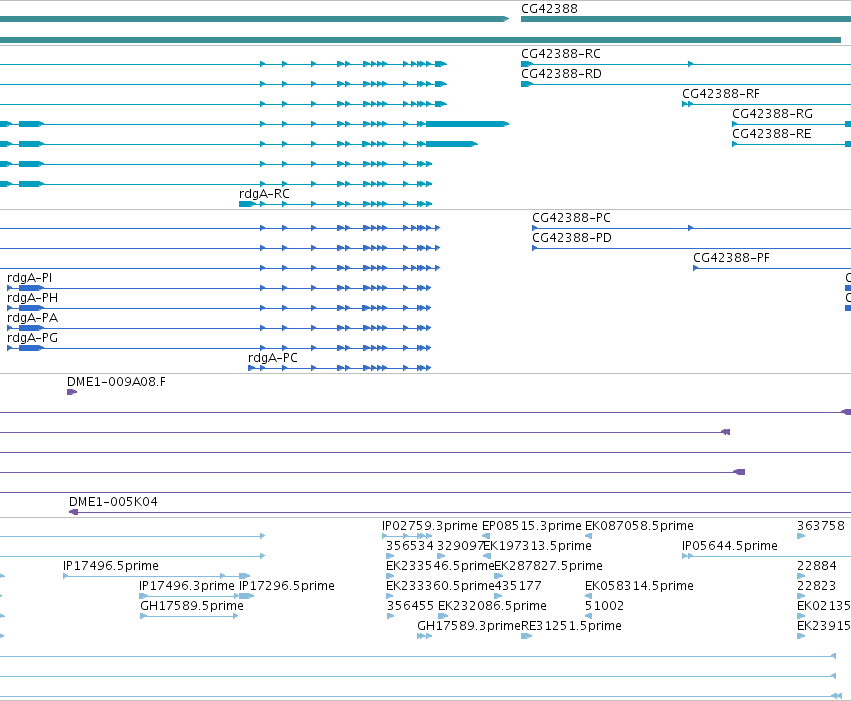Select feature 363758

(821, 526)
